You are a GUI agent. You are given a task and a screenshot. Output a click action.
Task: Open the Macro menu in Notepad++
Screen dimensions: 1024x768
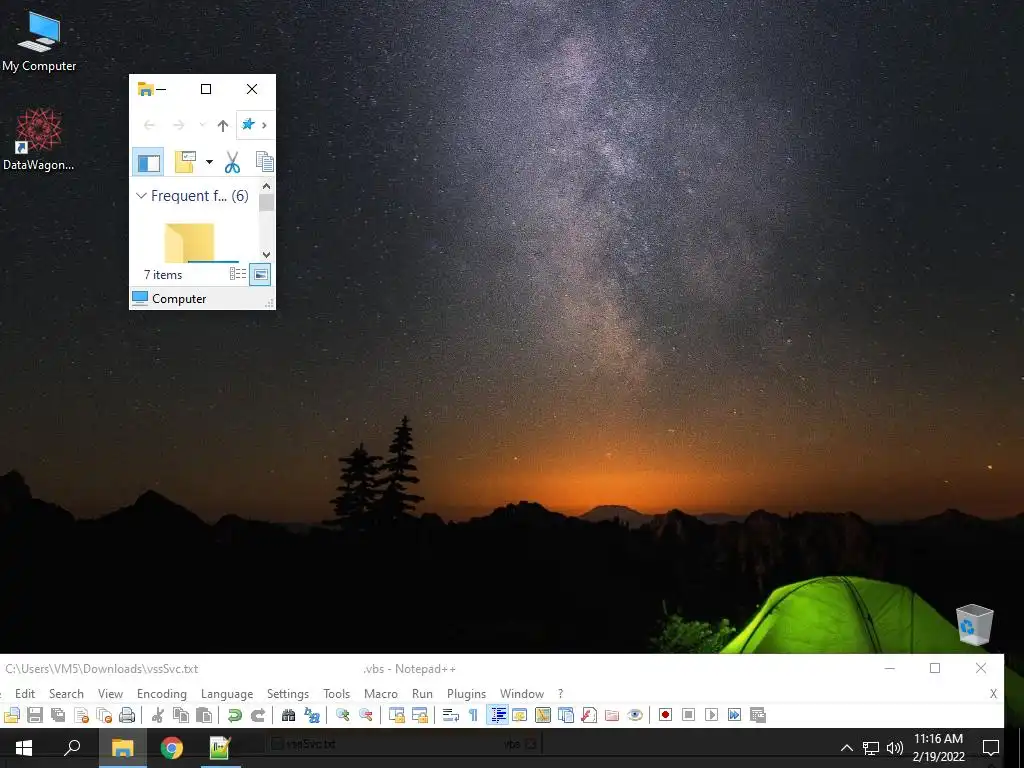click(x=381, y=694)
